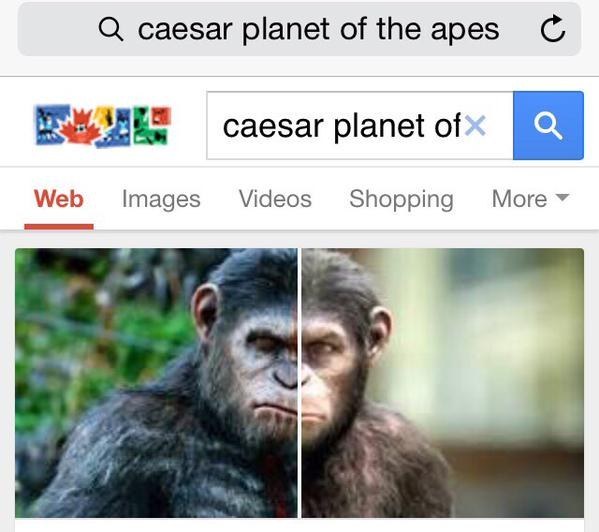Open the Google doodle logo
The image size is (599, 532).
pyautogui.click(x=103, y=125)
